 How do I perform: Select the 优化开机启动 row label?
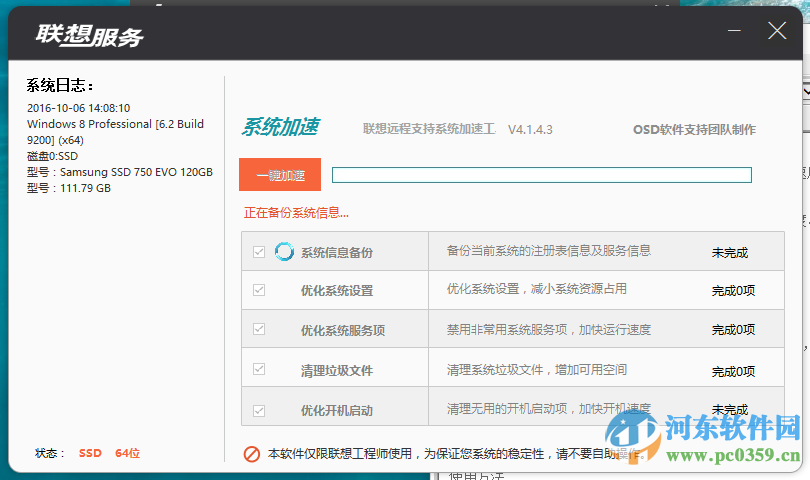click(x=337, y=411)
